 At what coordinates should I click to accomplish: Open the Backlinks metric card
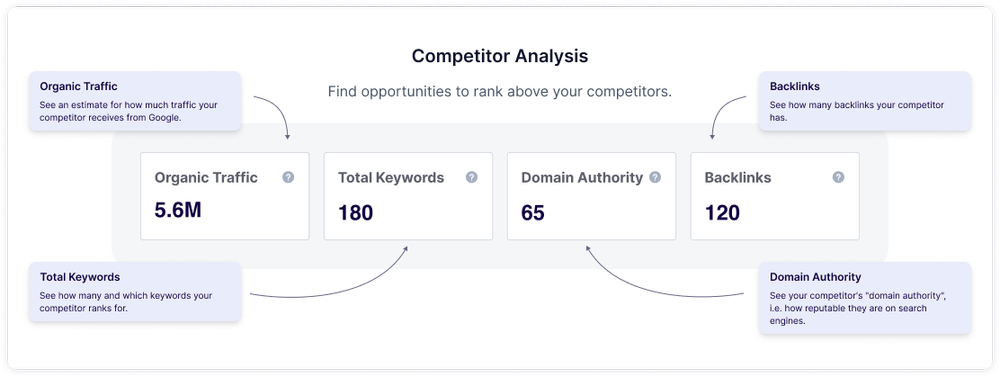775,196
